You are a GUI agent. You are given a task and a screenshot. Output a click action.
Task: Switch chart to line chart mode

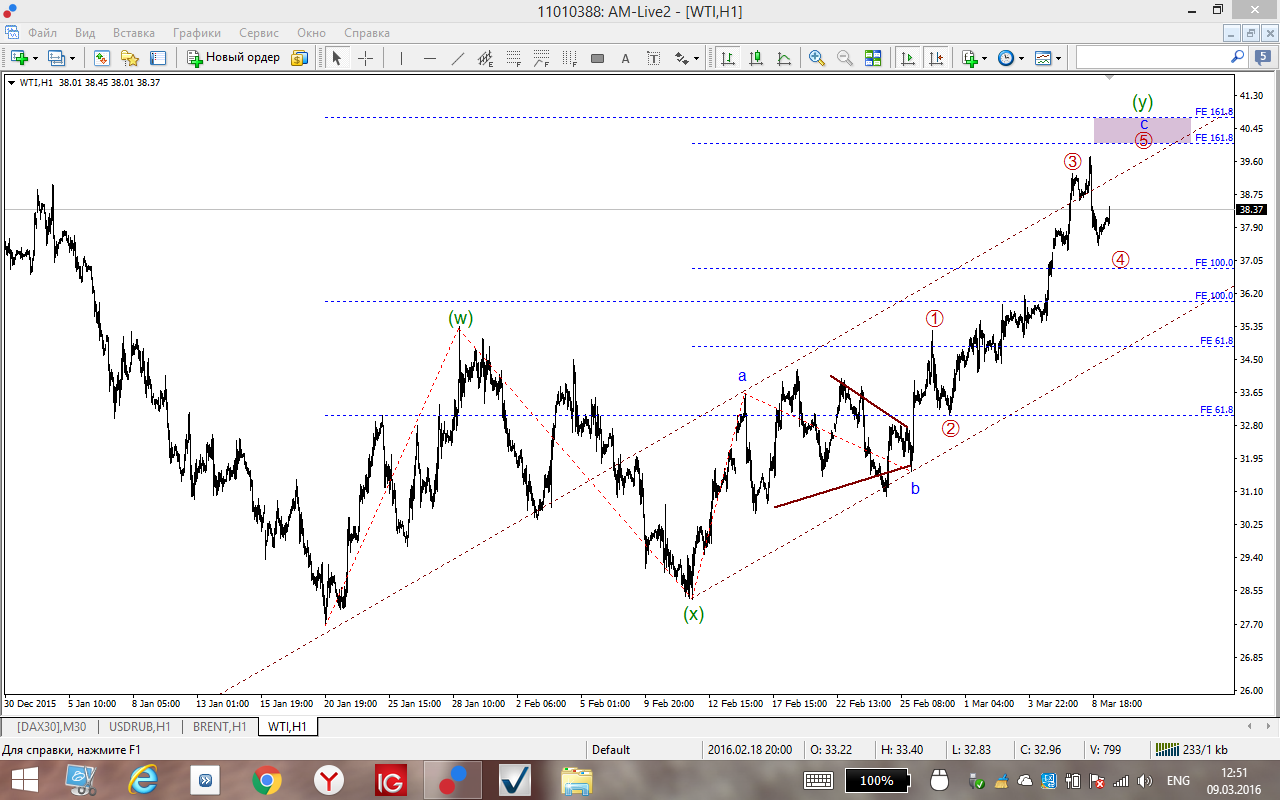pyautogui.click(x=784, y=58)
